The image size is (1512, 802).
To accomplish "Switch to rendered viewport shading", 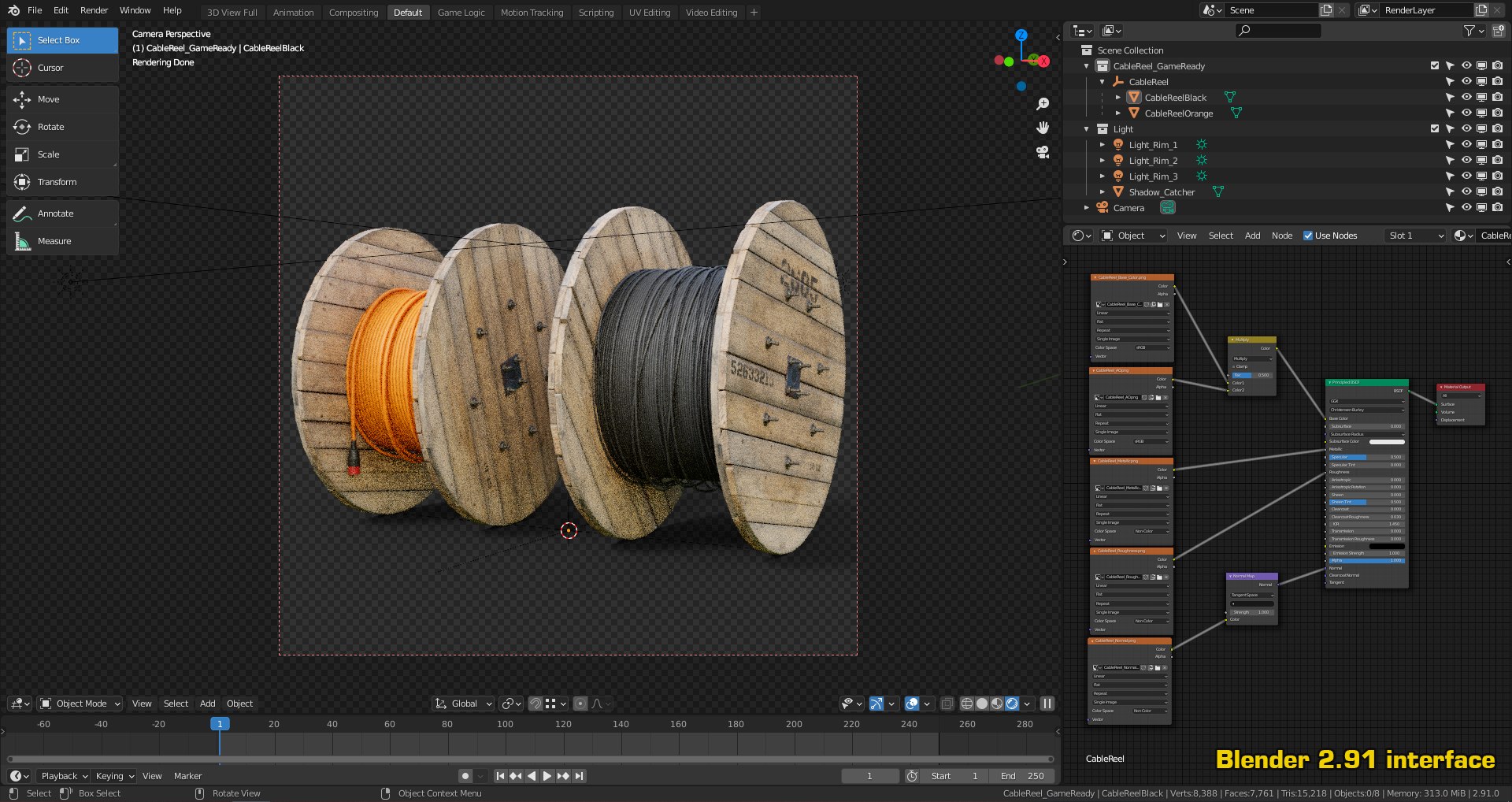I will (1012, 704).
